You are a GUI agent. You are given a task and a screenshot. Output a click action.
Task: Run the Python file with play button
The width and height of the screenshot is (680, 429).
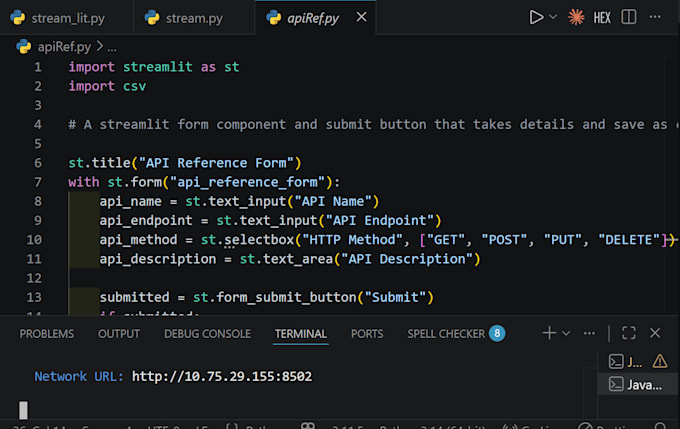536,17
